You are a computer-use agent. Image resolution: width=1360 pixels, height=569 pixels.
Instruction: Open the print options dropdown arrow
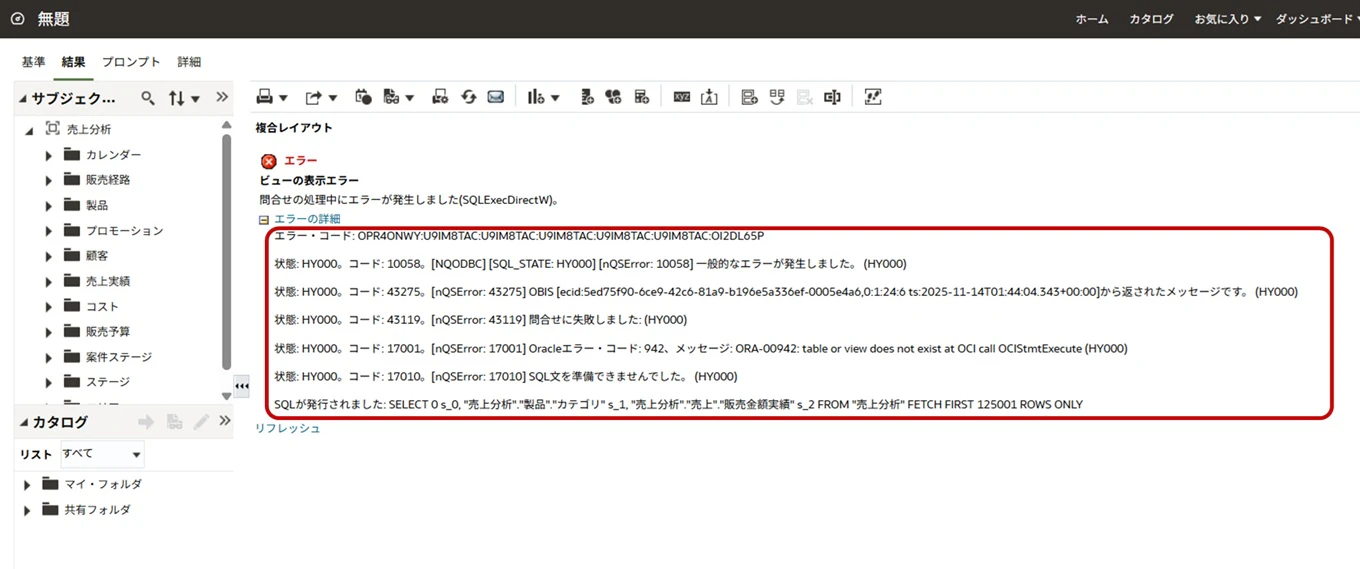pyautogui.click(x=284, y=98)
